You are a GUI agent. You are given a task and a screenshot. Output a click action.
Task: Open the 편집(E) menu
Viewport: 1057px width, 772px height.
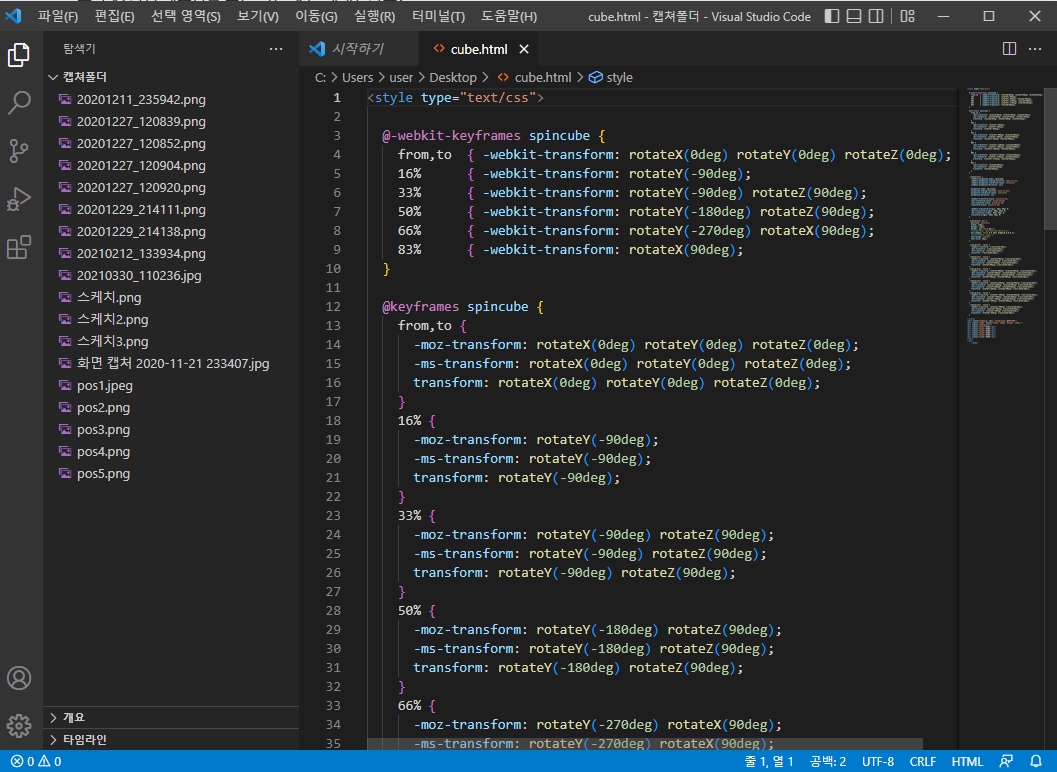click(x=114, y=16)
